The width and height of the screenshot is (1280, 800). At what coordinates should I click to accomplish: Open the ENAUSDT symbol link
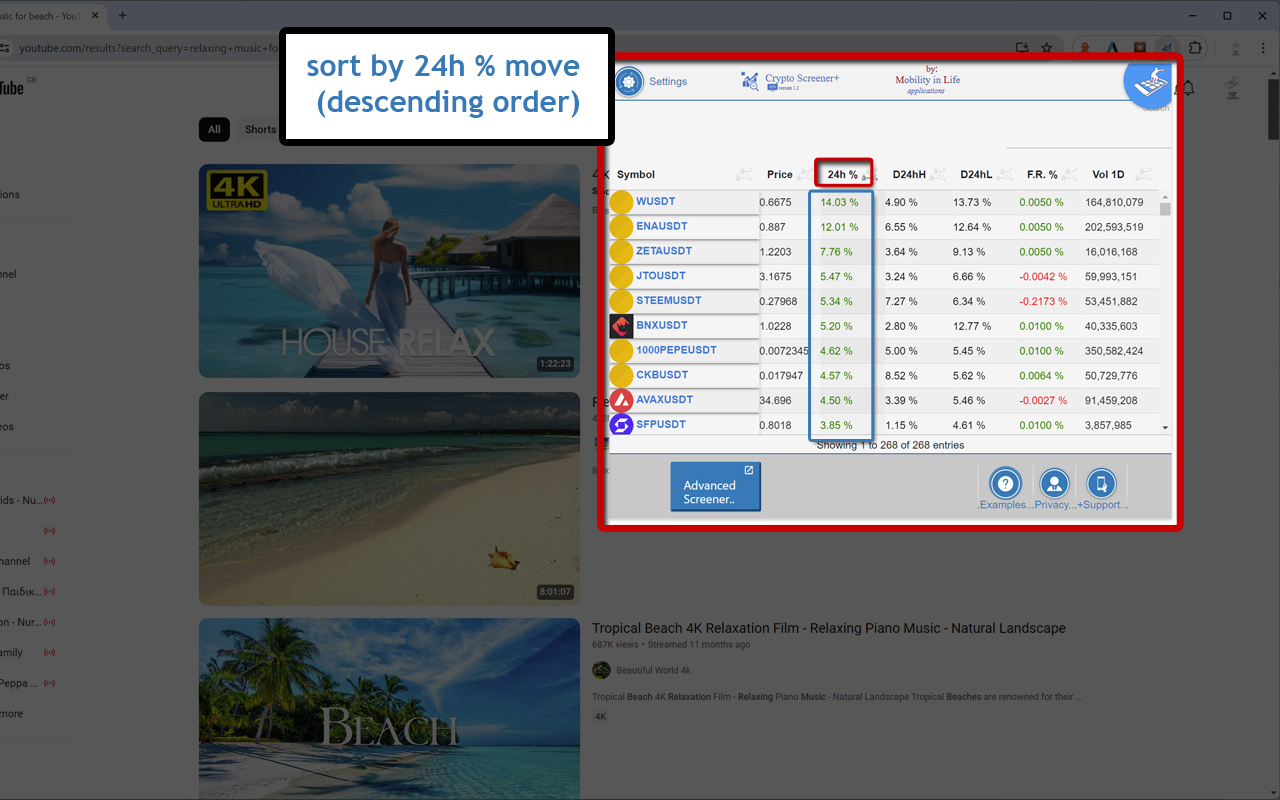tap(662, 226)
